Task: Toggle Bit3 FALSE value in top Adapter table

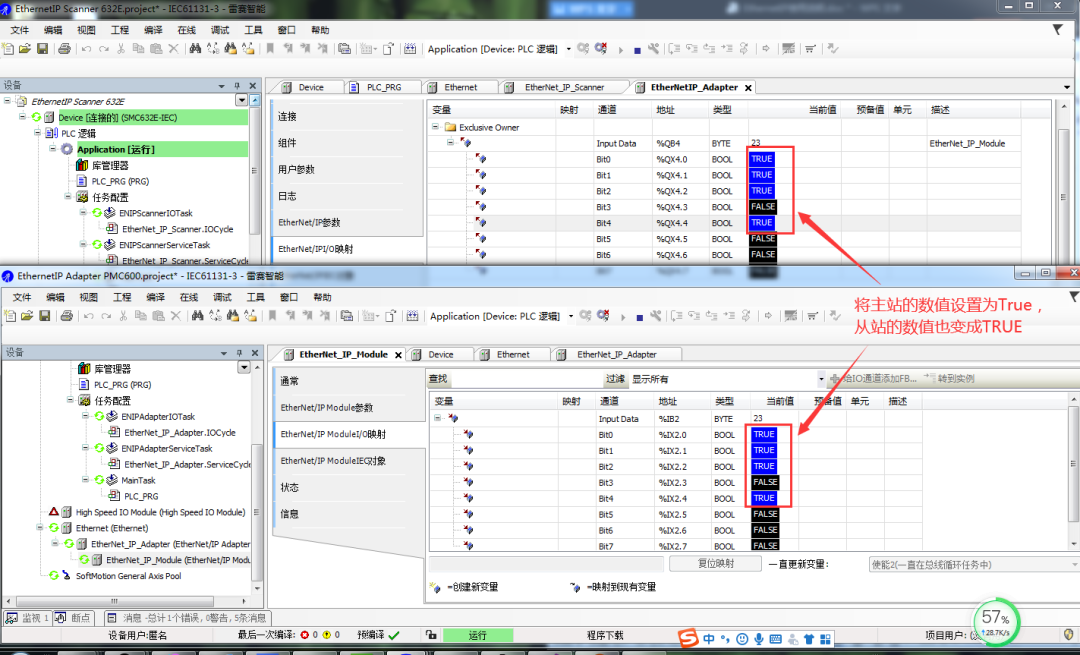Action: click(762, 207)
